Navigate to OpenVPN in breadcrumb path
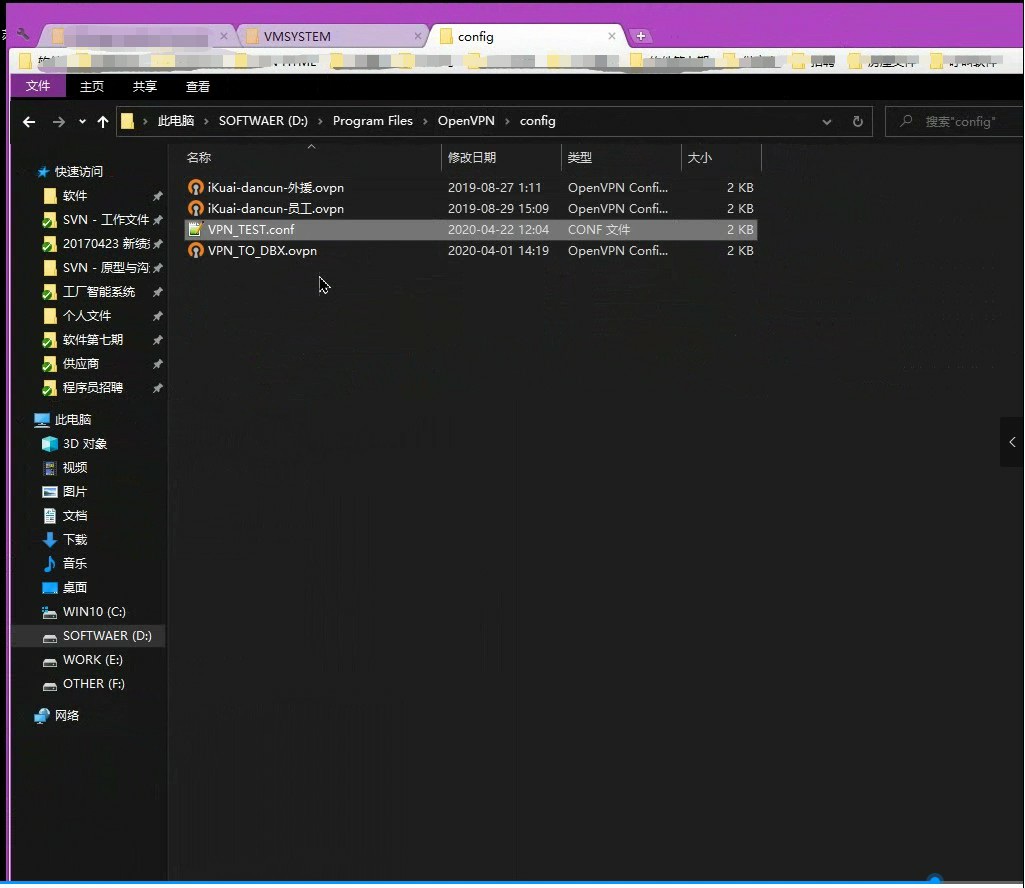Screen dimensions: 1025x888 point(467,121)
